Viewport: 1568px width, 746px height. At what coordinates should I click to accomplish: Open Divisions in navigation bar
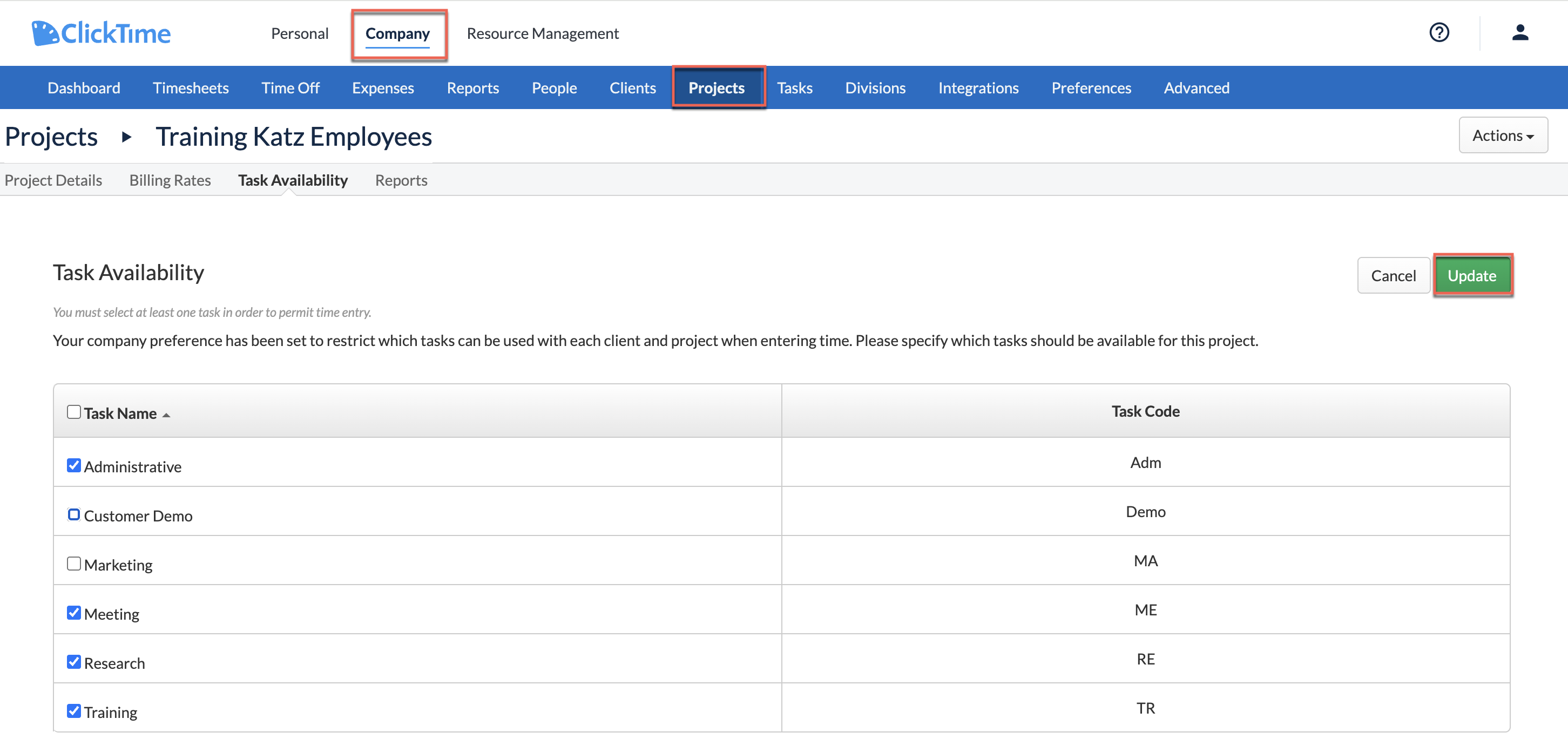[x=875, y=87]
